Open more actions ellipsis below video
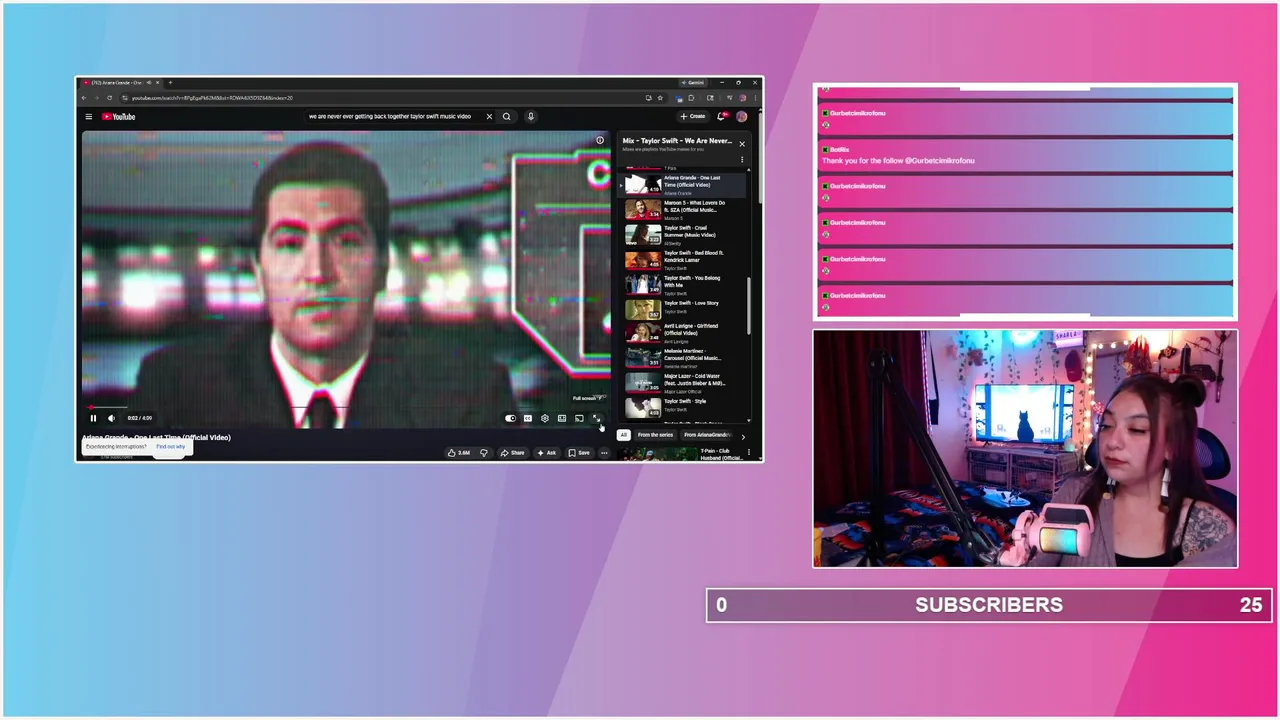The width and height of the screenshot is (1280, 720). 604,453
